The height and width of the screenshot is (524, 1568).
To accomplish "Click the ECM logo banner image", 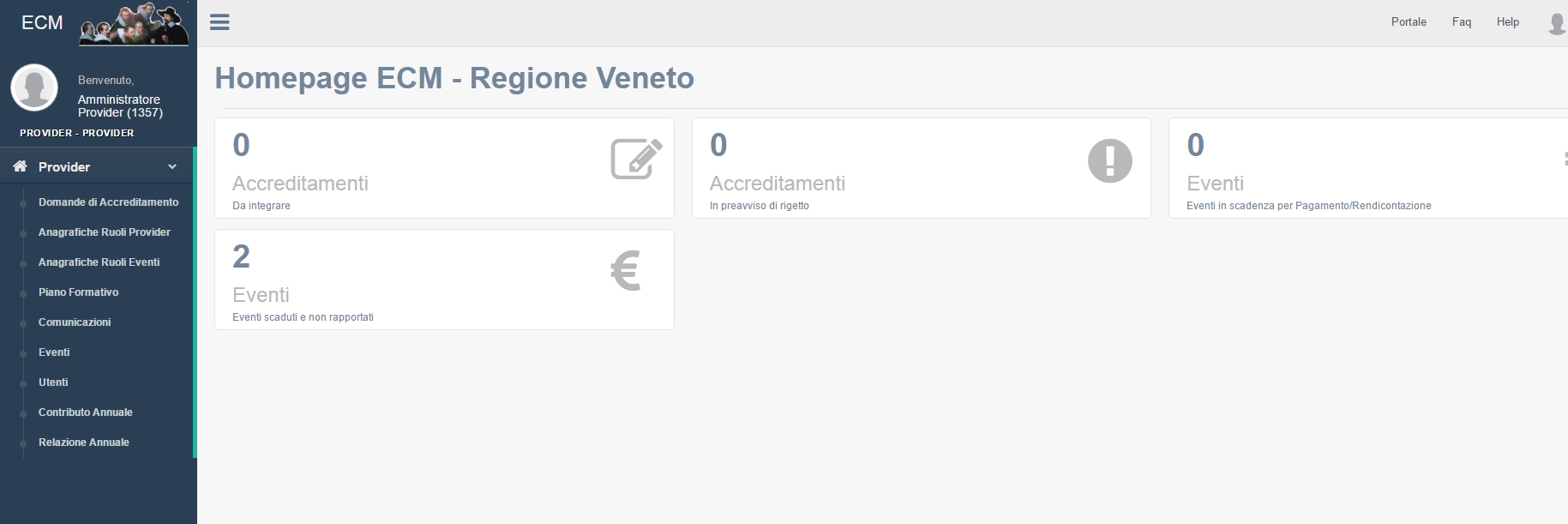I will click(134, 24).
